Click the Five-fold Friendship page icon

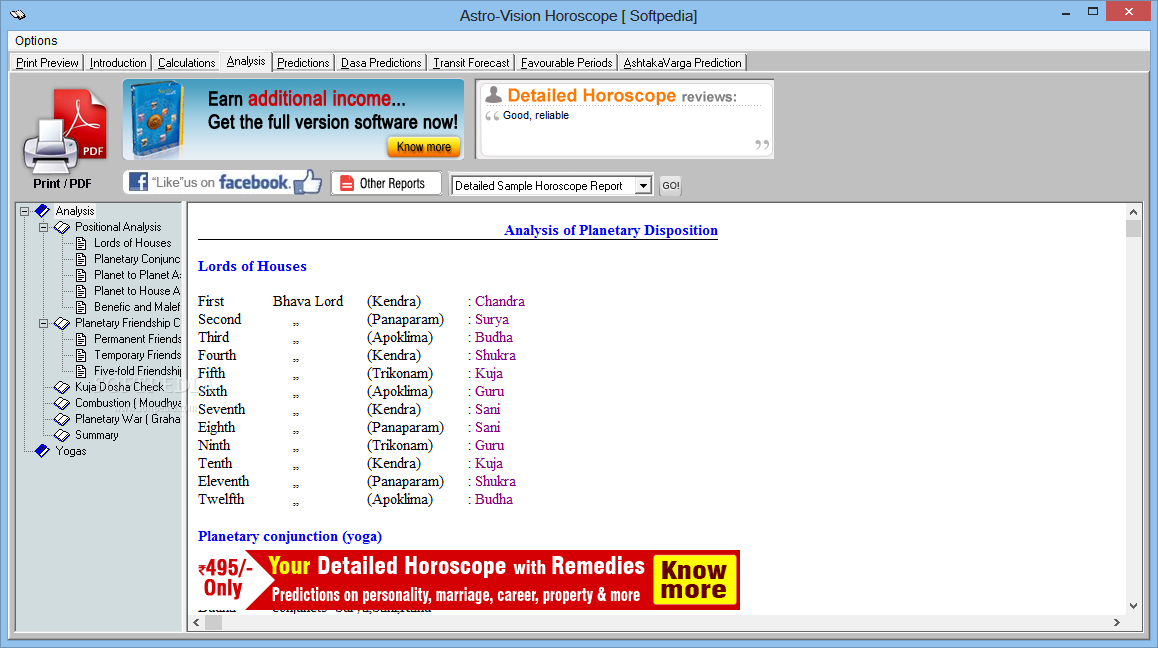[x=81, y=371]
